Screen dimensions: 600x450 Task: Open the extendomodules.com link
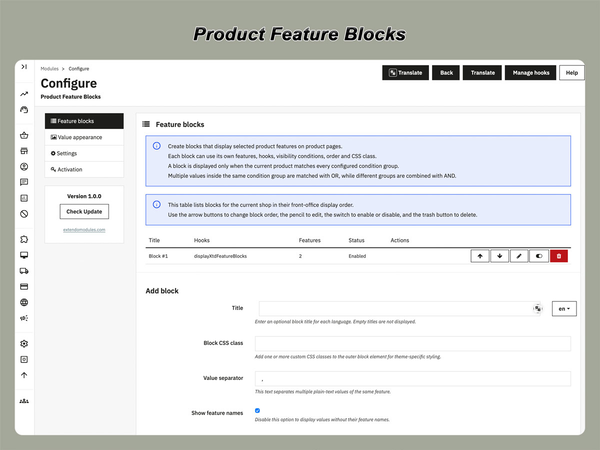pos(84,230)
